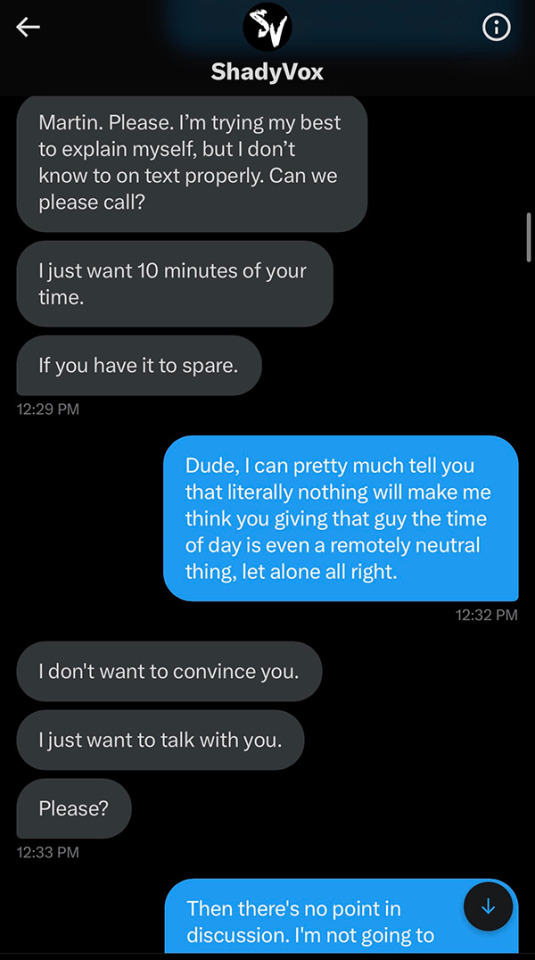Tap the 12:32 PM timestamp

pyautogui.click(x=487, y=615)
